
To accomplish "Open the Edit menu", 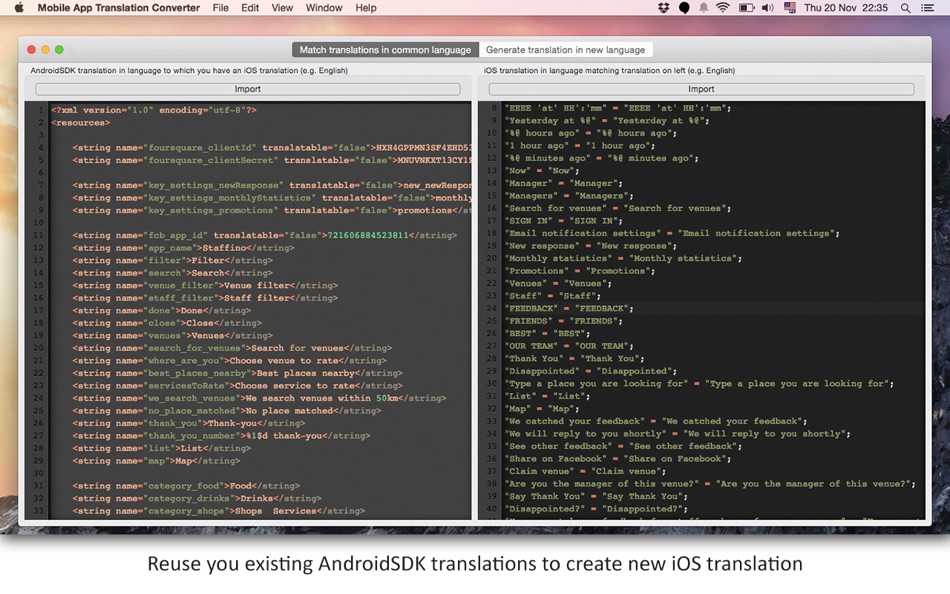I will (x=250, y=8).
